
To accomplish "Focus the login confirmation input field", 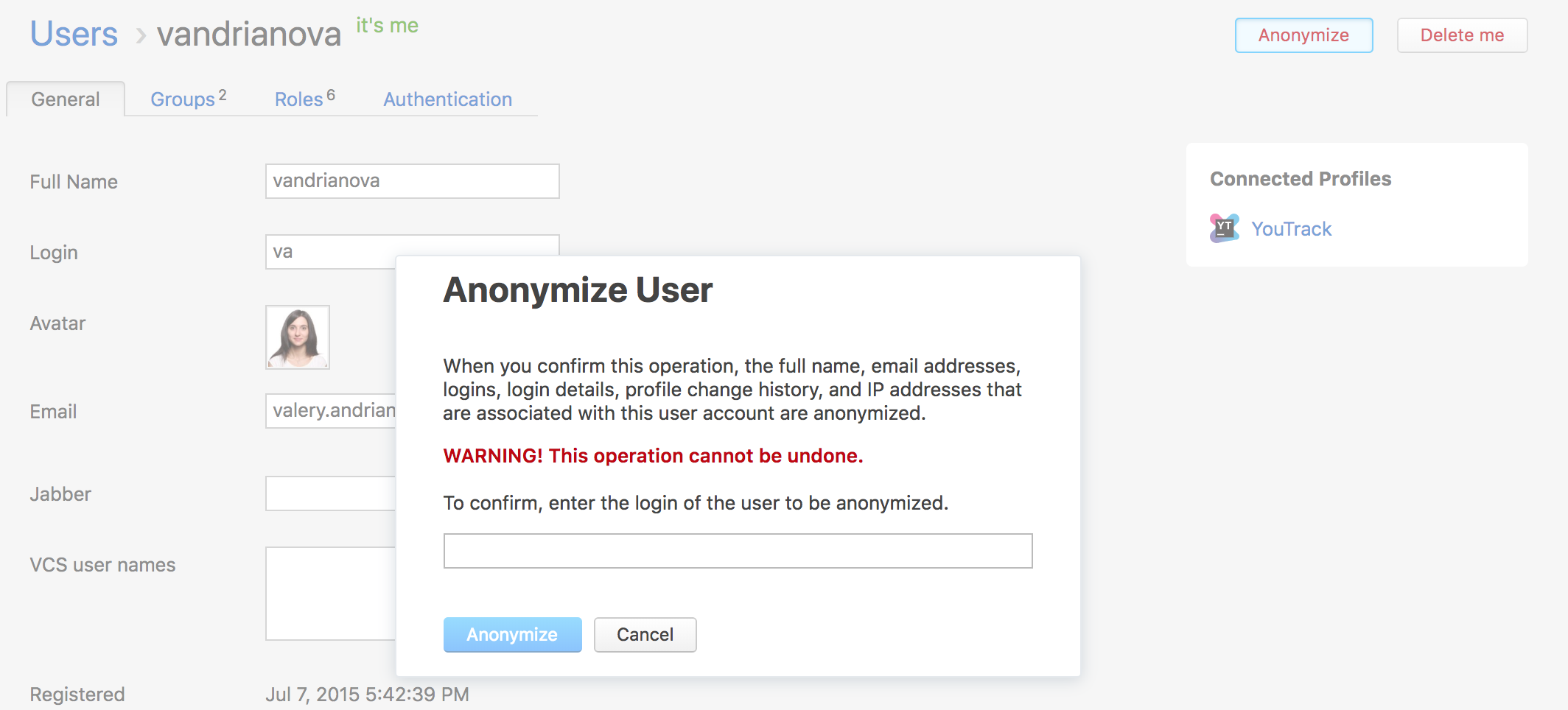I will click(737, 550).
